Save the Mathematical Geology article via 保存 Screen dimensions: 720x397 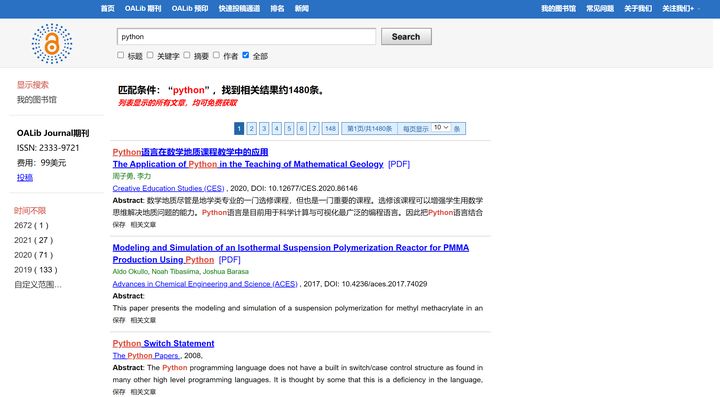point(118,224)
